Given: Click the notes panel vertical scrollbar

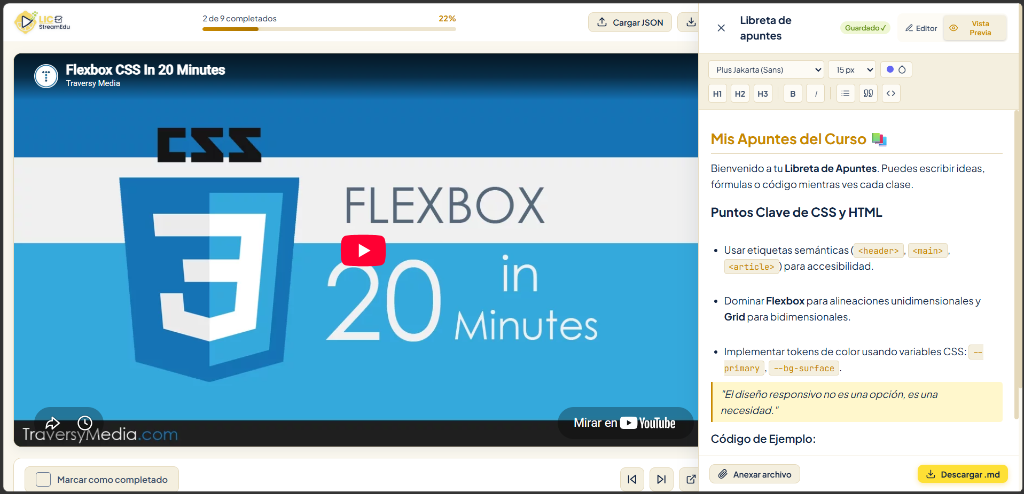Looking at the screenshot, I should 1016,264.
